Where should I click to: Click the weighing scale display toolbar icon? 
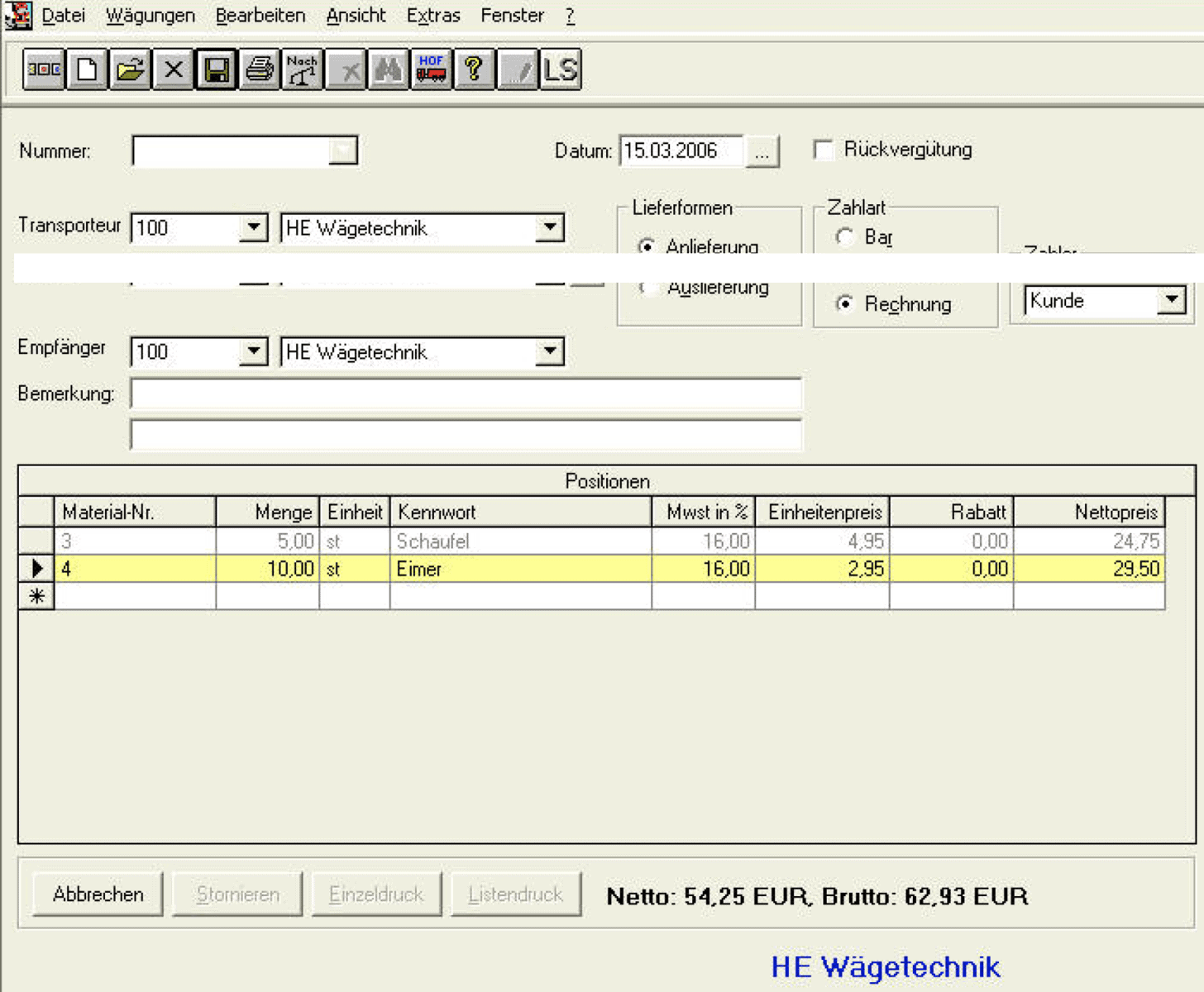click(x=44, y=69)
